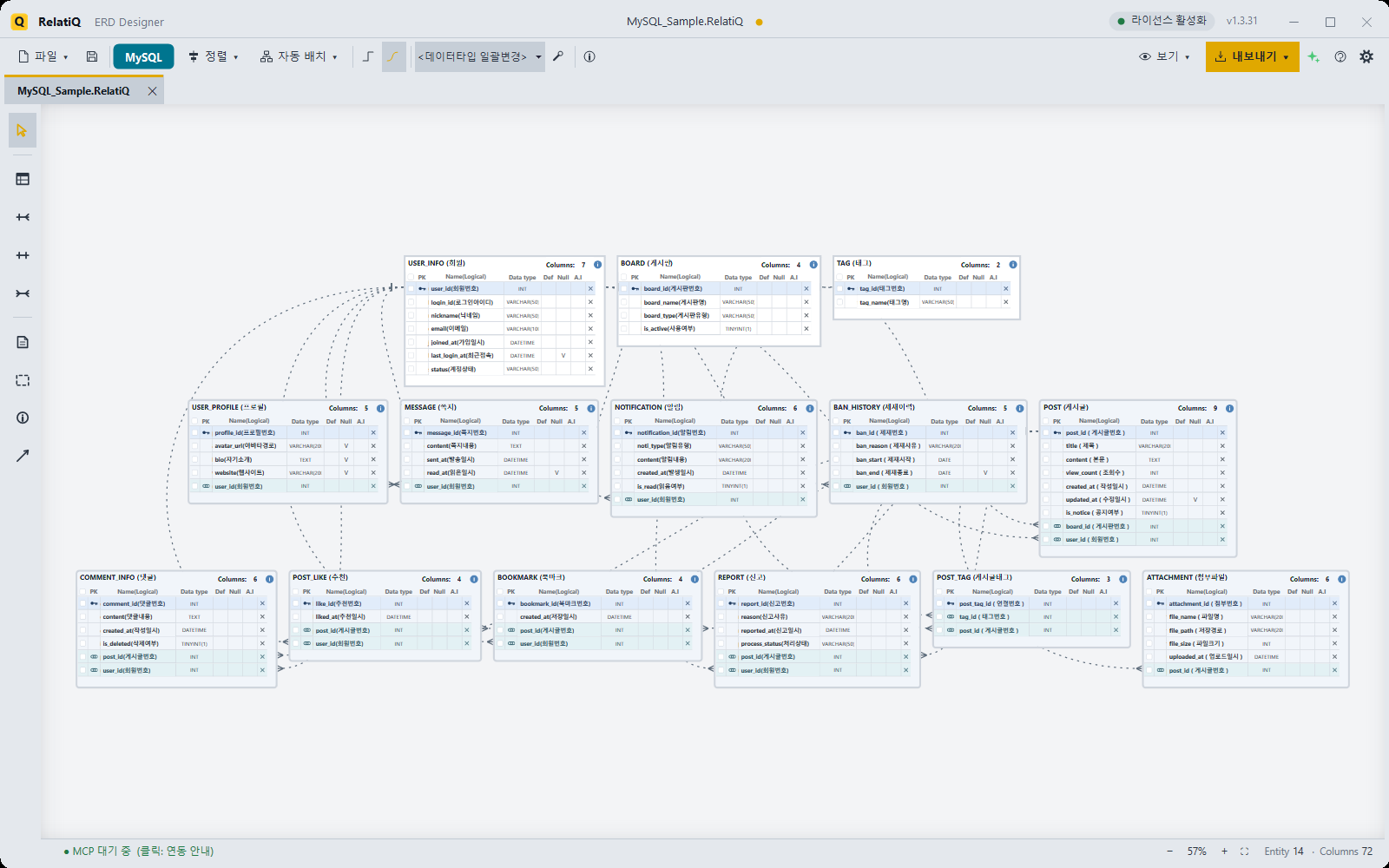Open help with the question mark icon
Screen dimensions: 1389x868
(x=1340, y=56)
